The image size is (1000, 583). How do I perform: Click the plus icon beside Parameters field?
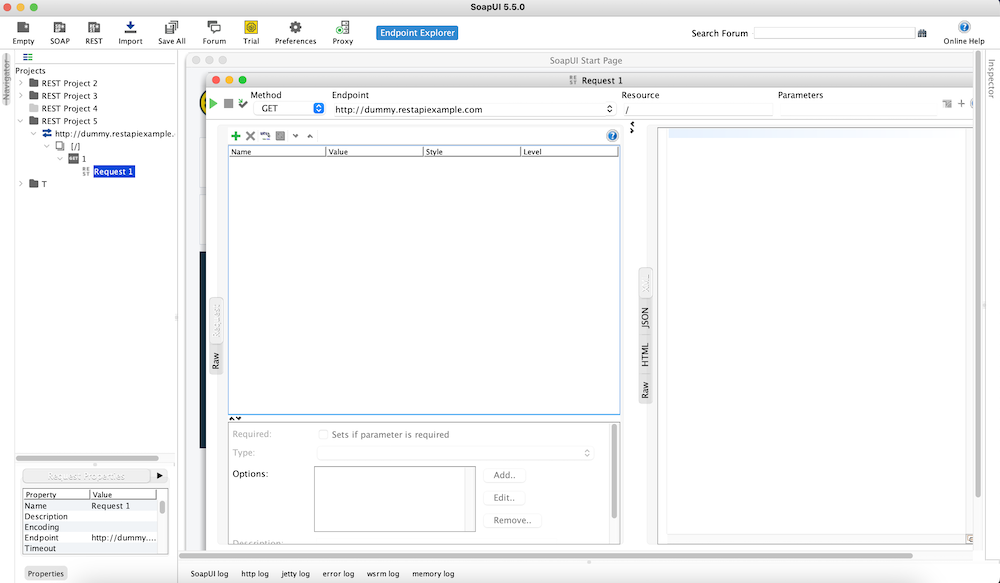click(961, 103)
